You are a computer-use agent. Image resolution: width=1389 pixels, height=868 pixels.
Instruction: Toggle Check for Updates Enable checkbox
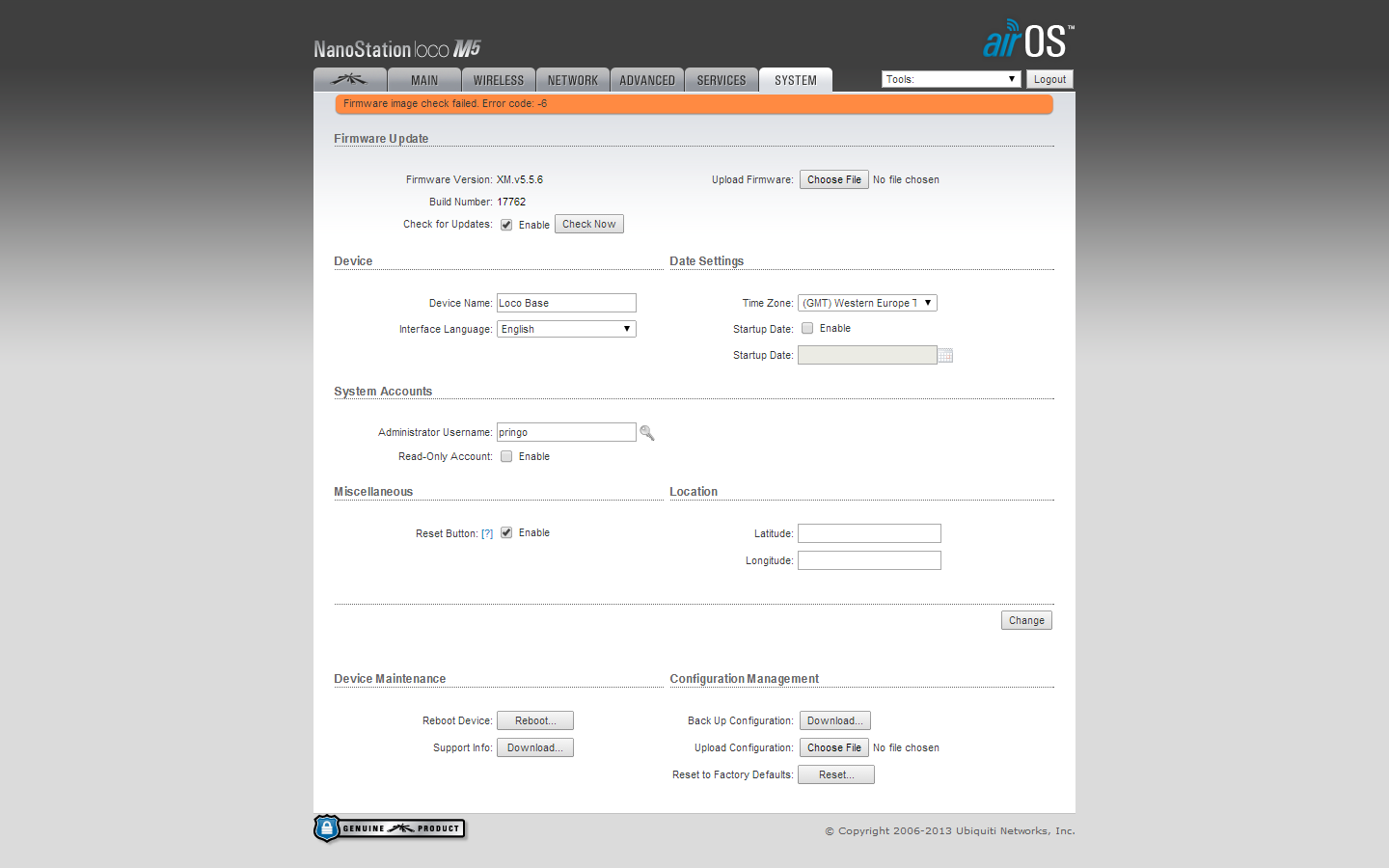click(506, 225)
